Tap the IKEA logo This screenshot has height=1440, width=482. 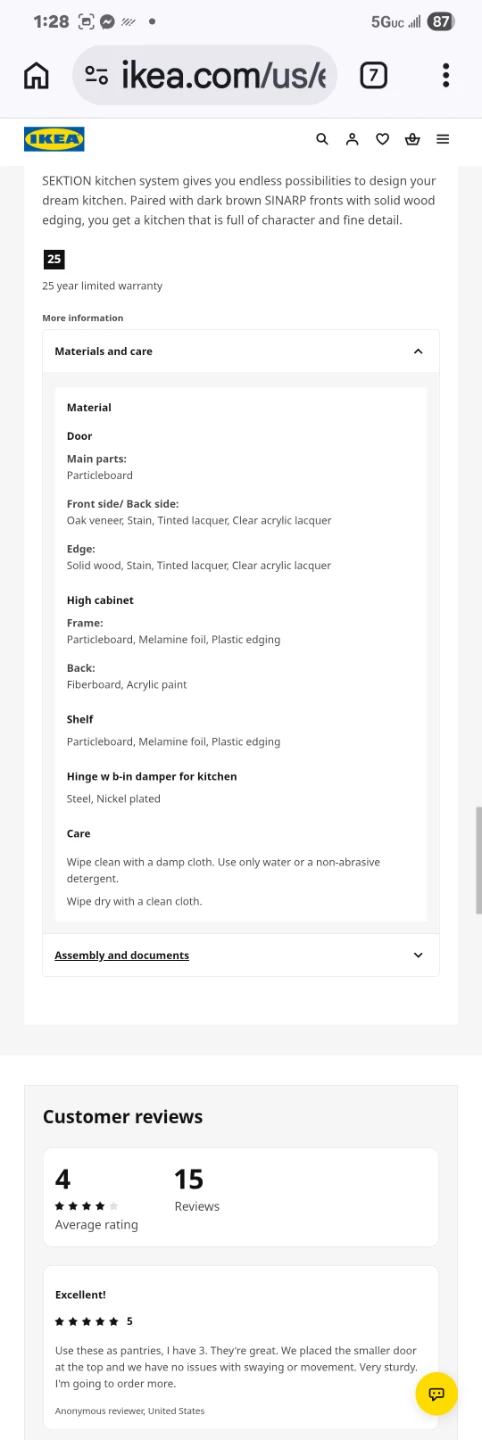(54, 139)
